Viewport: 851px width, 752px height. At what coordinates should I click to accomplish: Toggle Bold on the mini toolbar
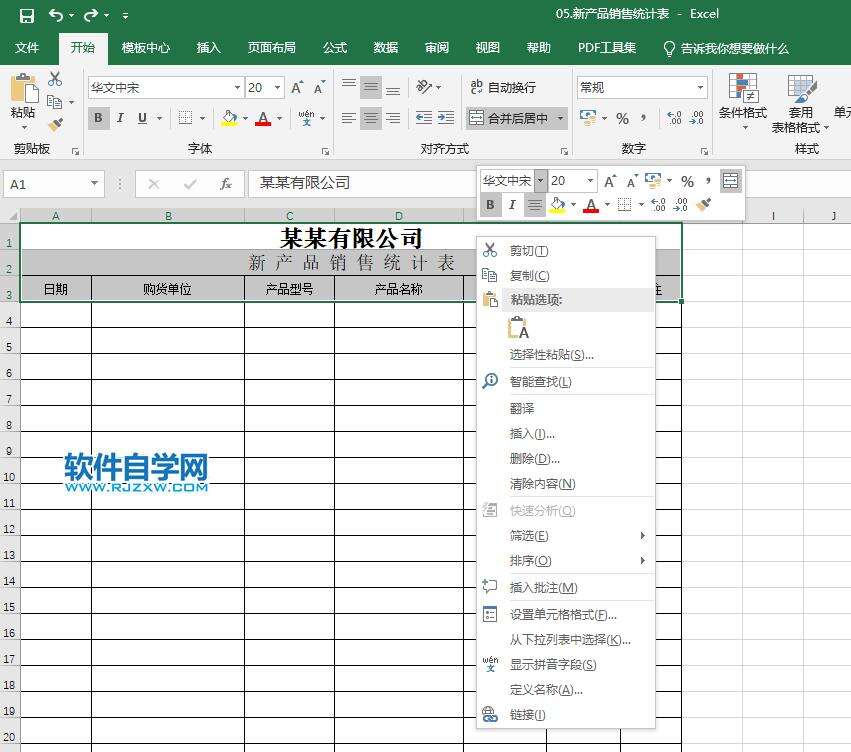pyautogui.click(x=490, y=205)
